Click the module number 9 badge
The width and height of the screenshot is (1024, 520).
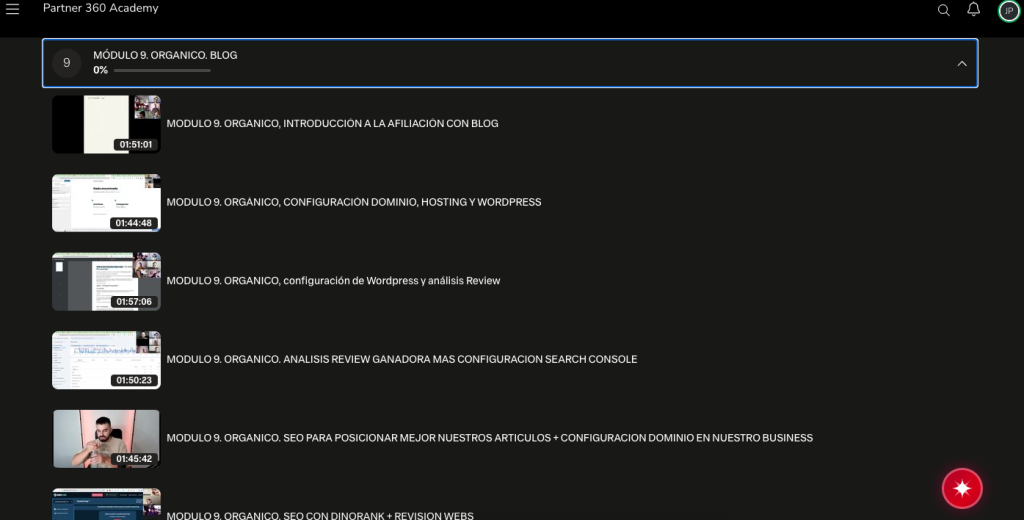click(67, 63)
